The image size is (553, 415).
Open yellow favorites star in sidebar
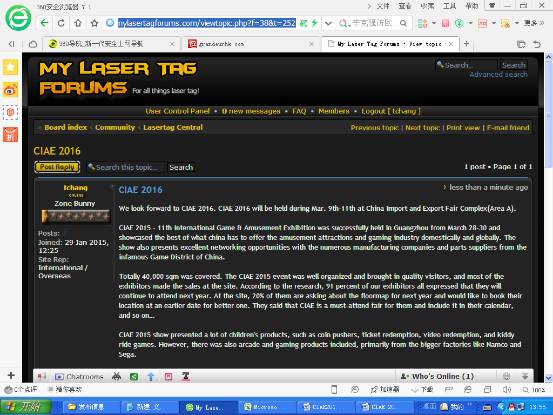tap(10, 67)
